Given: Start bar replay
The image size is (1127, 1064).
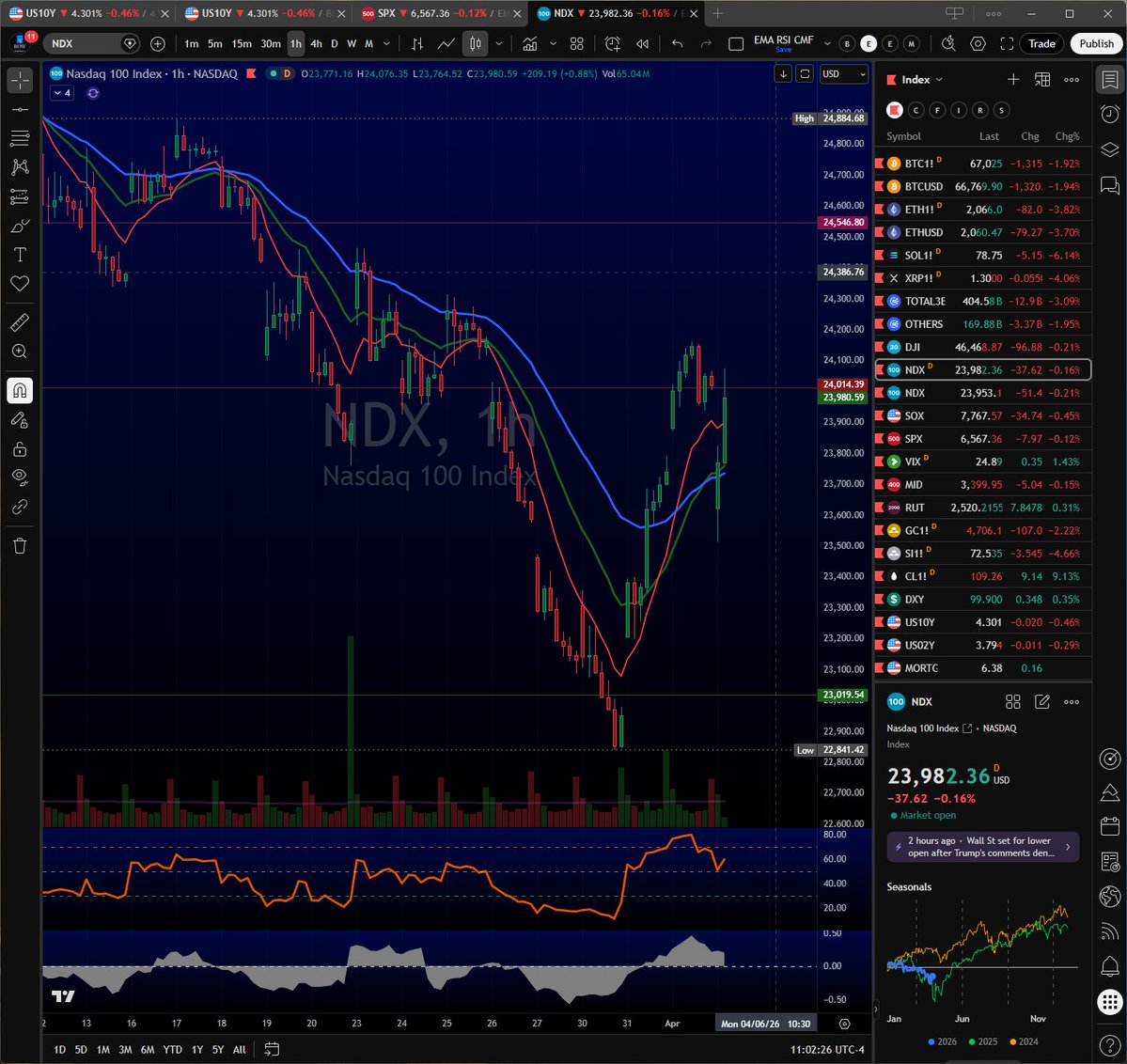Looking at the screenshot, I should pyautogui.click(x=643, y=44).
